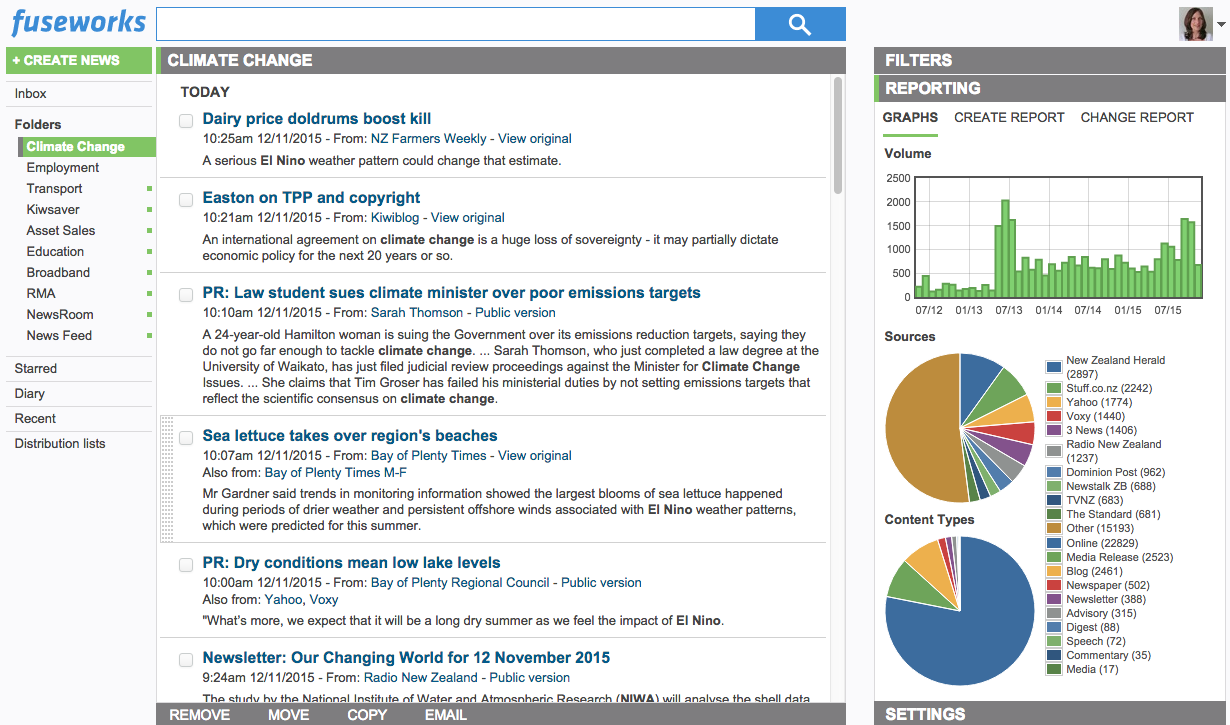Open 'Newsletter: Our Changing World' headline

click(x=406, y=658)
